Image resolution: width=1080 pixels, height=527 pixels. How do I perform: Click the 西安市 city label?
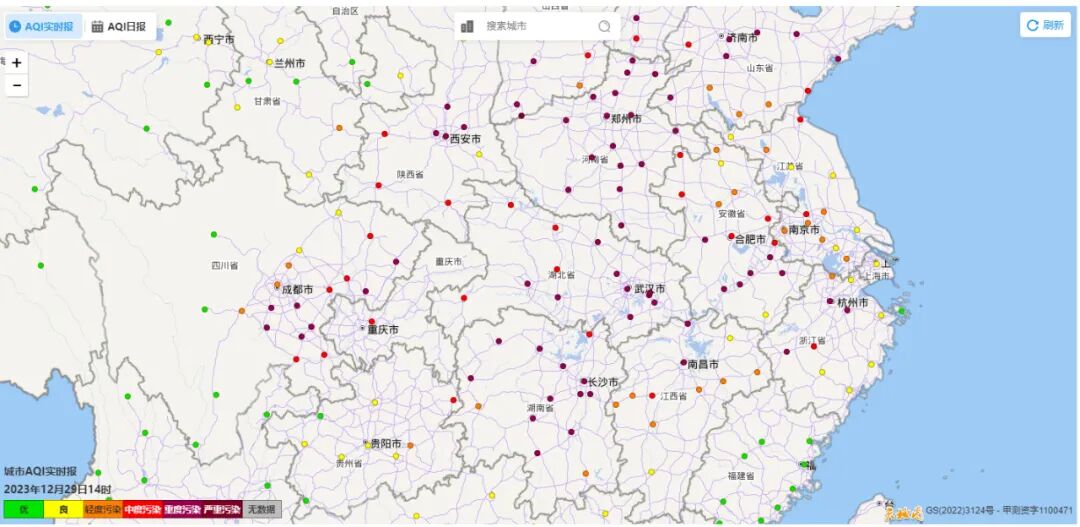[466, 139]
